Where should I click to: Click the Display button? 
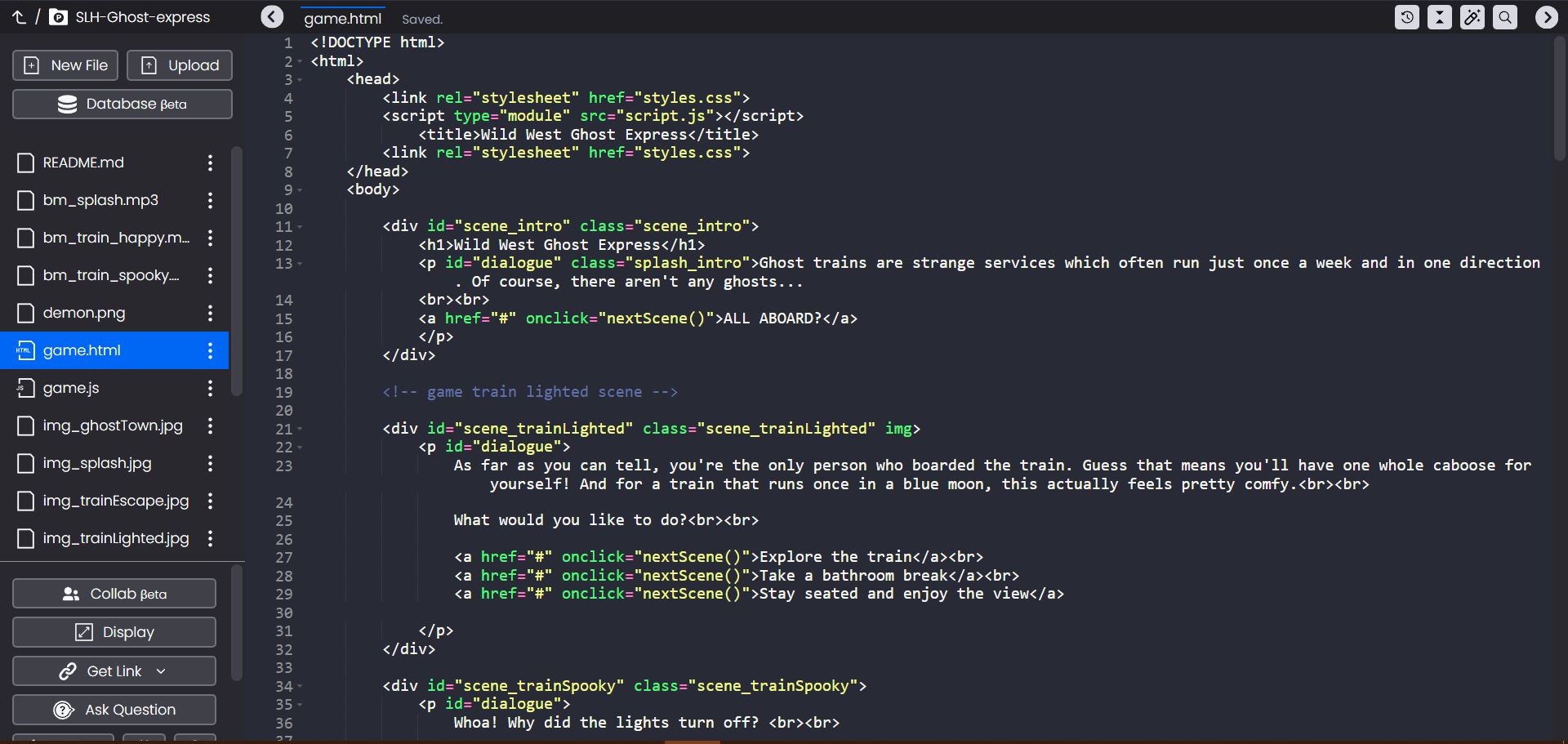pos(114,632)
